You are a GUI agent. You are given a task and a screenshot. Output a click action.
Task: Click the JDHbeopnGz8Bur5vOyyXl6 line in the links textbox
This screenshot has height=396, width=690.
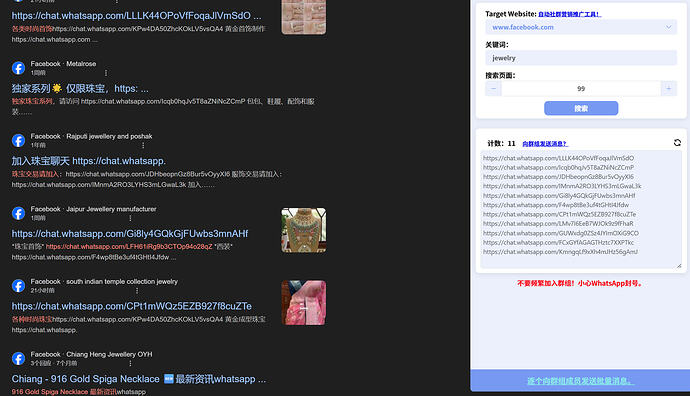558,176
